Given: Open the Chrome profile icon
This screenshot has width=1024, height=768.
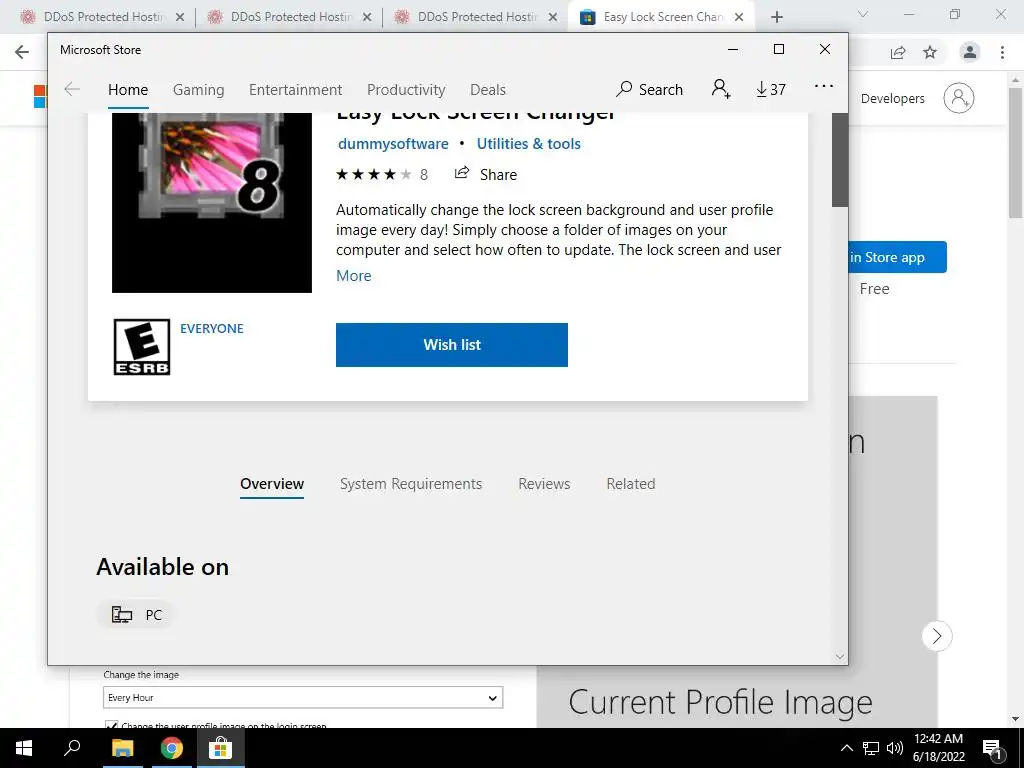Looking at the screenshot, I should (x=970, y=52).
